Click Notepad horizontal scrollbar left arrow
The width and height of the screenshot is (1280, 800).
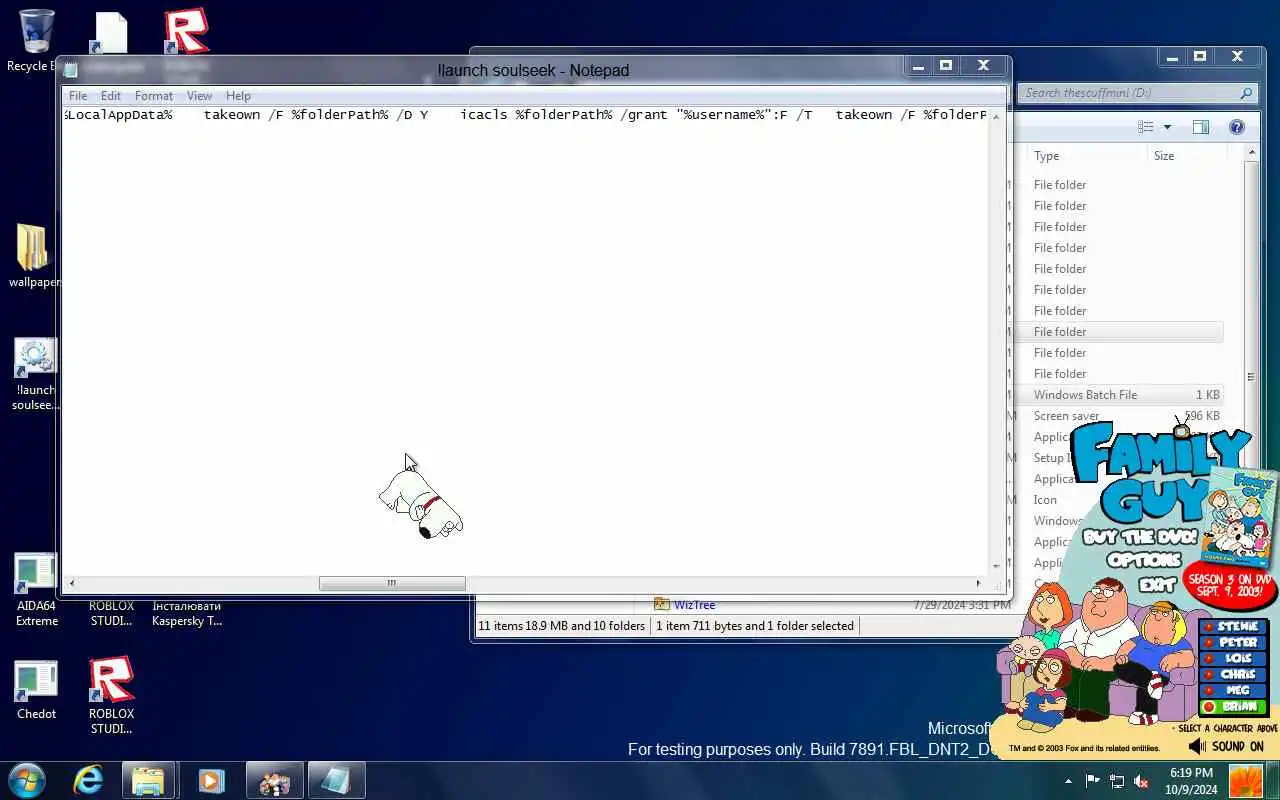click(71, 583)
